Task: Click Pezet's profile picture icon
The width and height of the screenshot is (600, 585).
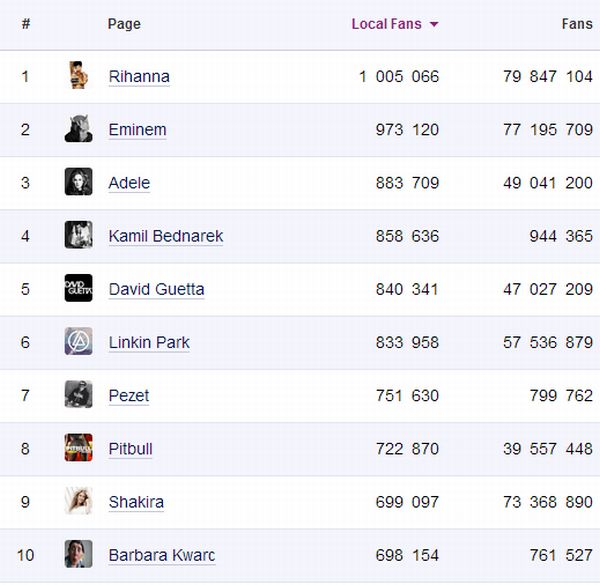Action: tap(78, 394)
